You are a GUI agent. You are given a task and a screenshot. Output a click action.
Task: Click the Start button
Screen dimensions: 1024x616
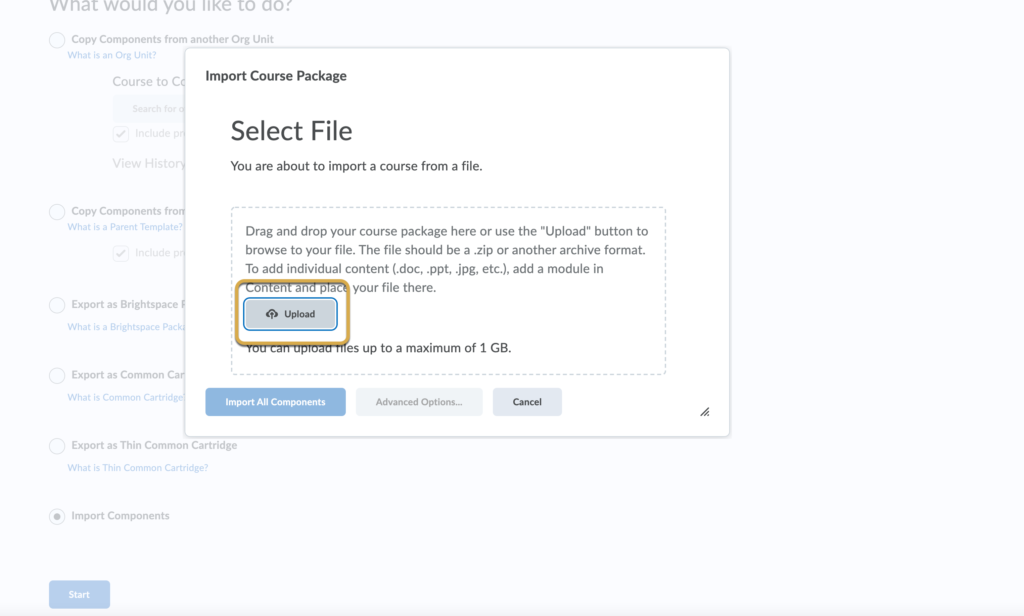coord(80,594)
